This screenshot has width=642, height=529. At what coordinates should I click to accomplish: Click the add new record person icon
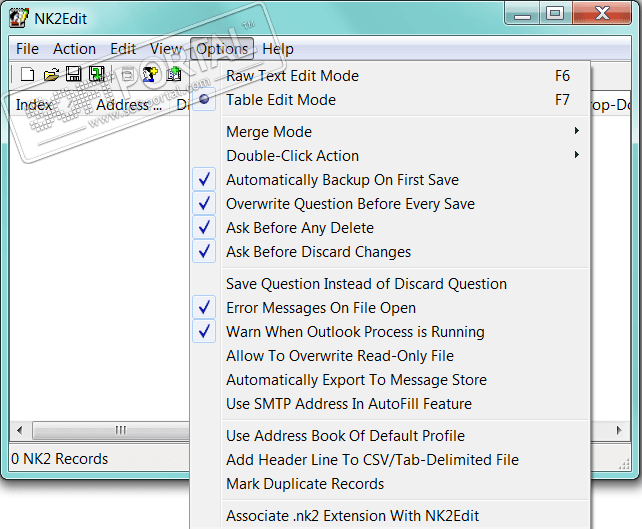150,75
